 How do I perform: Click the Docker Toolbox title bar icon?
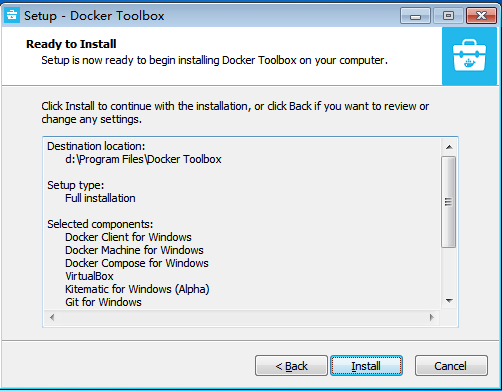tap(12, 15)
